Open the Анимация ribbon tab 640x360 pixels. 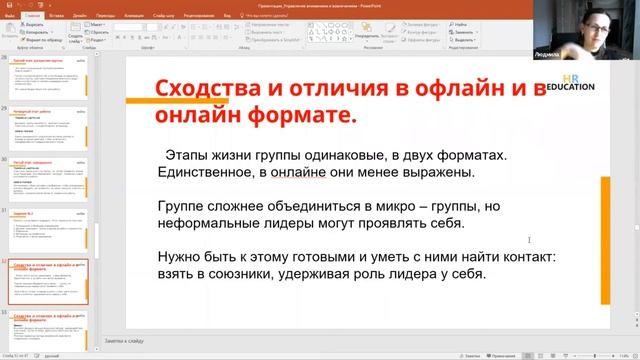tap(134, 16)
